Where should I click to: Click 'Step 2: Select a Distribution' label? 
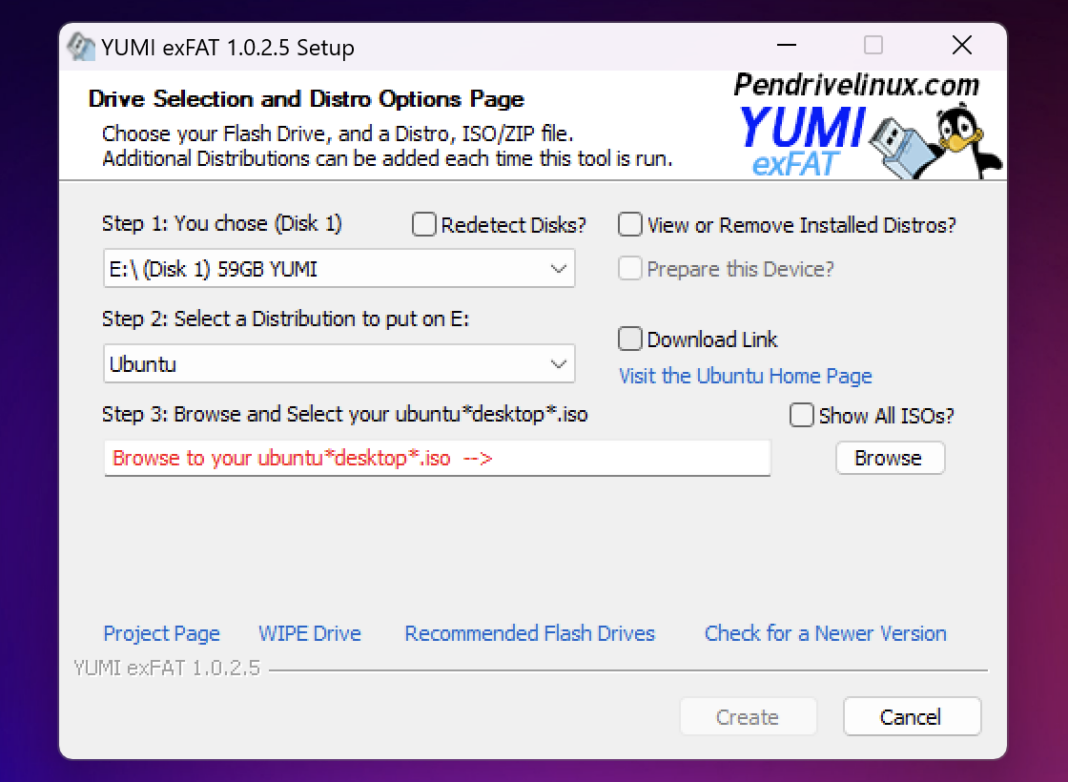click(x=285, y=319)
